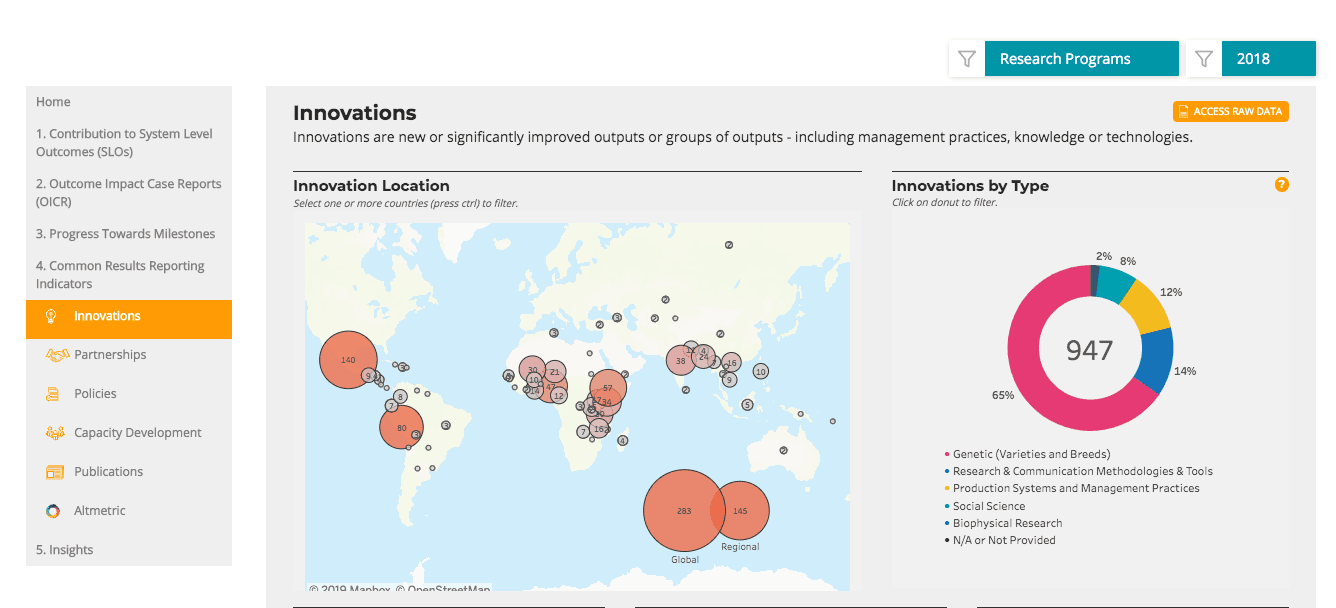Expand the Insights section in sidebar
1336x608 pixels.
coord(63,549)
